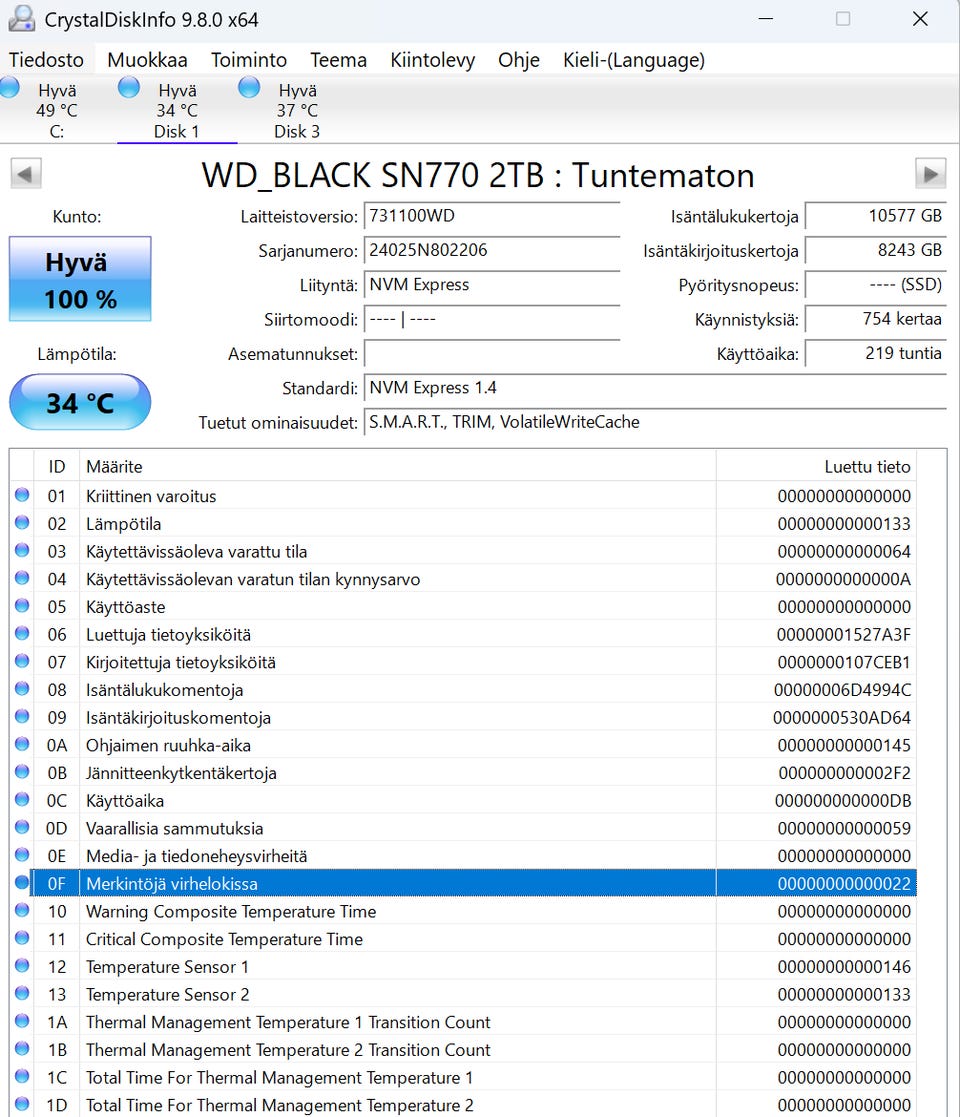Select Total Time For Thermal Management Temperature 2
Screen dimensions: 960x1117
[x=463, y=1105]
